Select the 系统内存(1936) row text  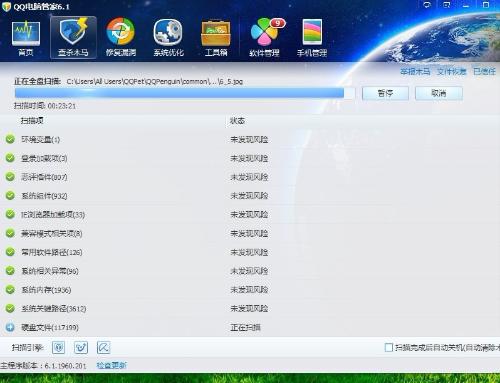(46, 290)
